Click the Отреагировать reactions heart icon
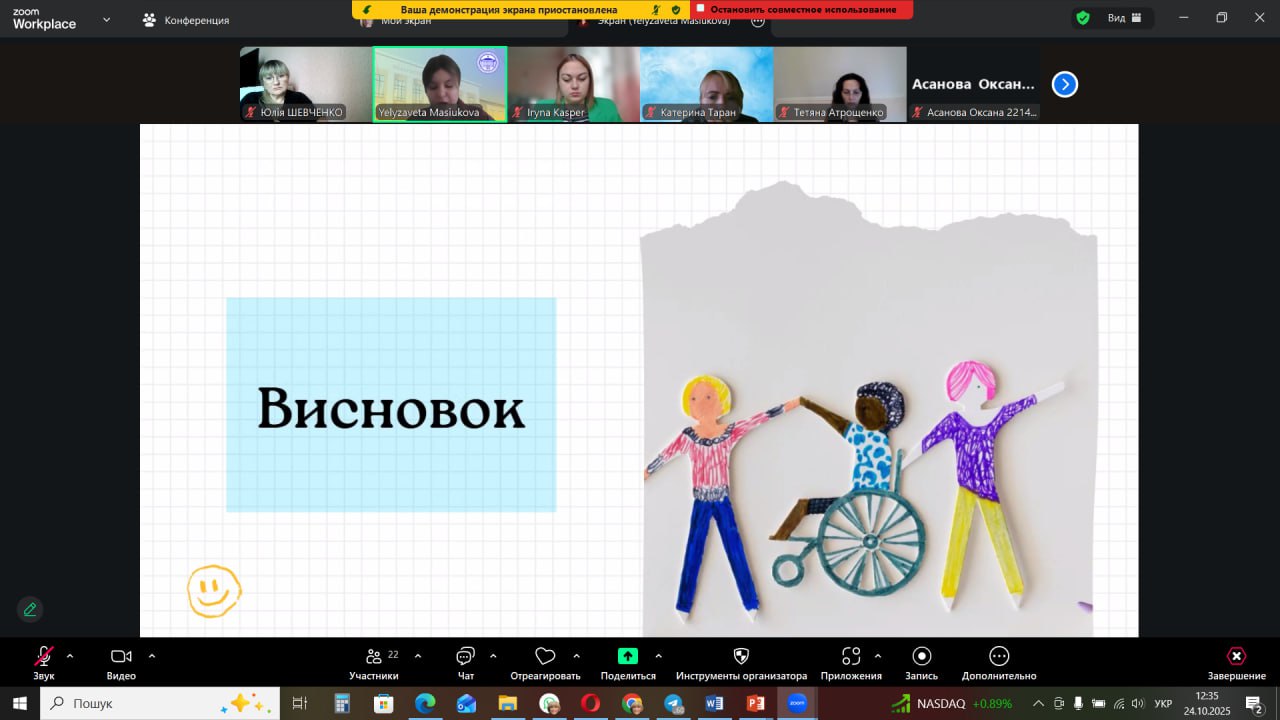The image size is (1280, 720). tap(545, 657)
